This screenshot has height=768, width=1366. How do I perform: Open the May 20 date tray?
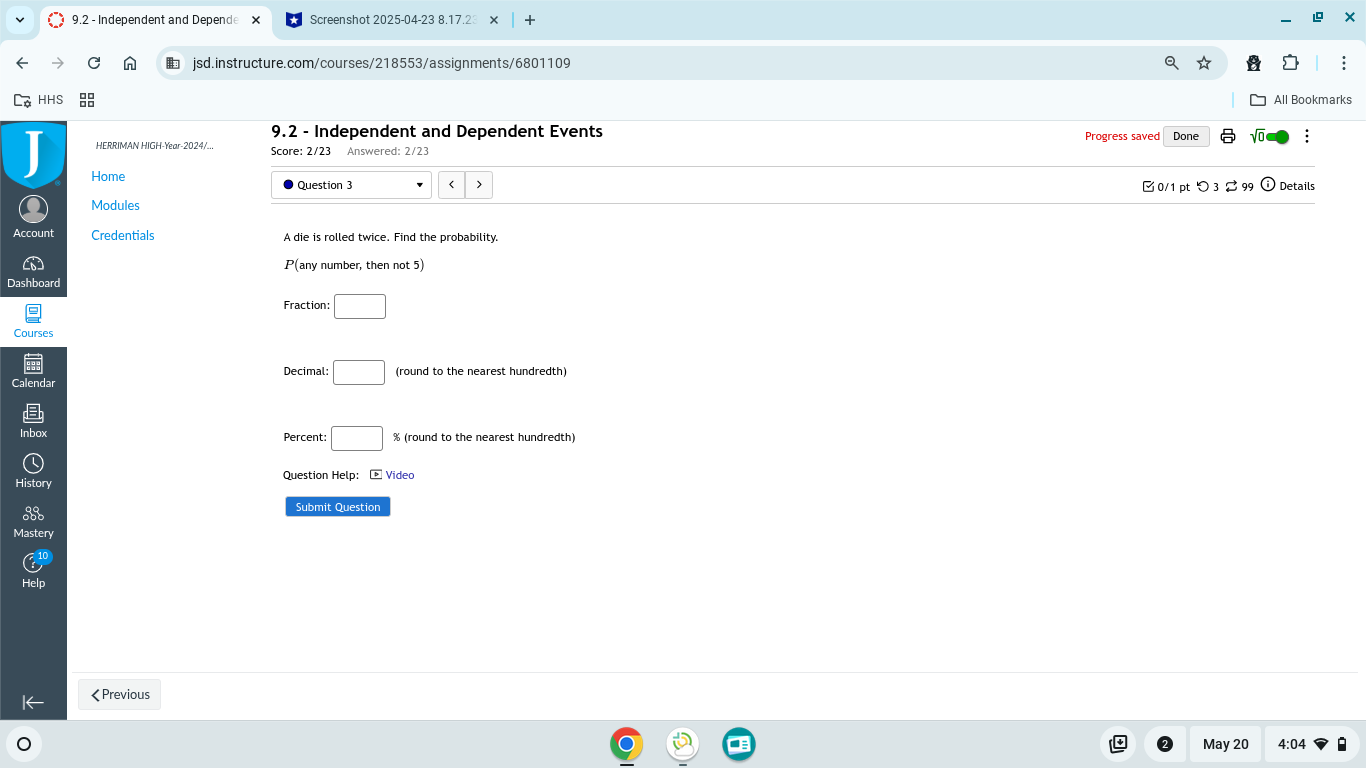pos(1226,744)
